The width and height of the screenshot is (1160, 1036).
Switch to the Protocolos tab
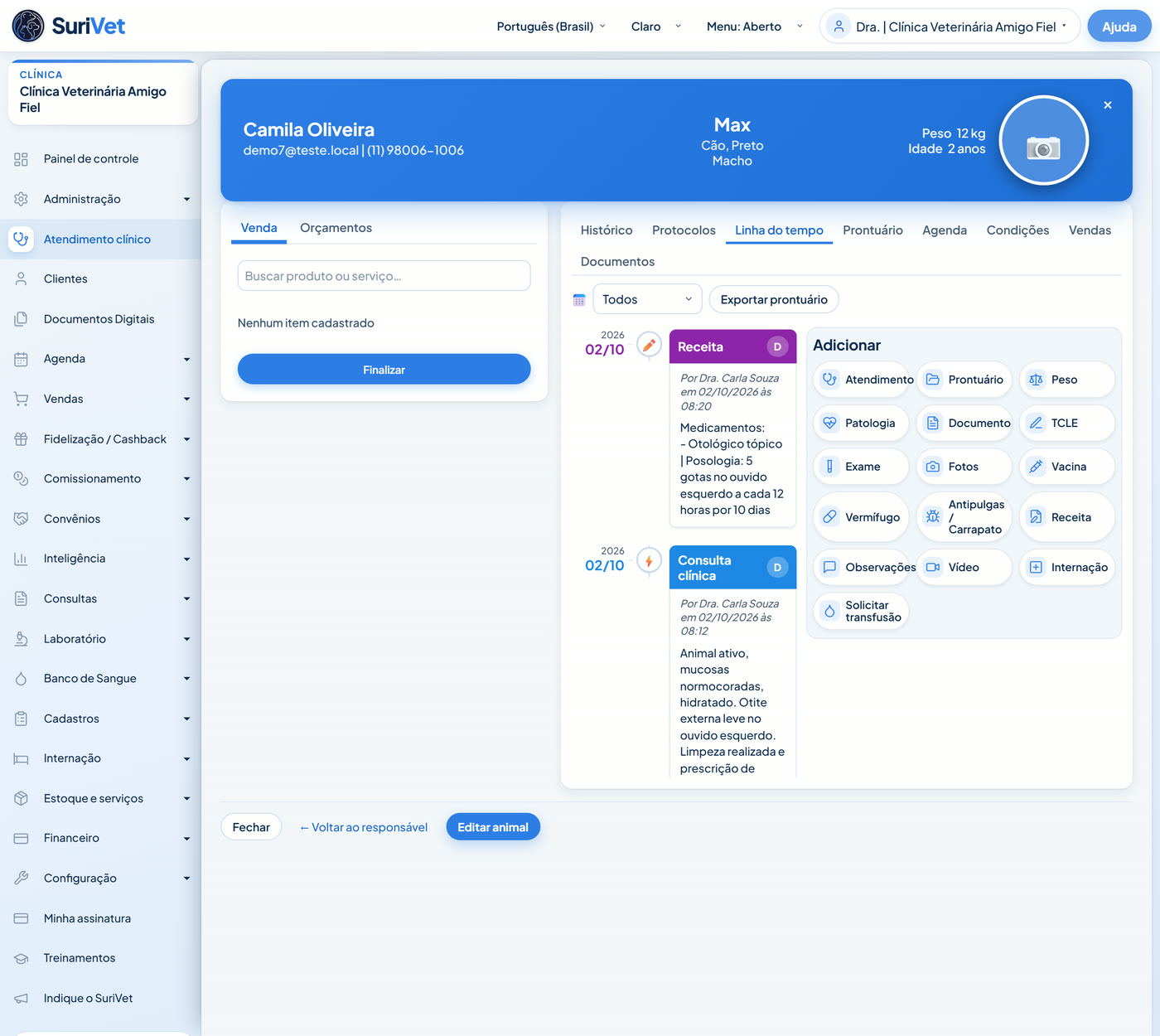pos(684,230)
